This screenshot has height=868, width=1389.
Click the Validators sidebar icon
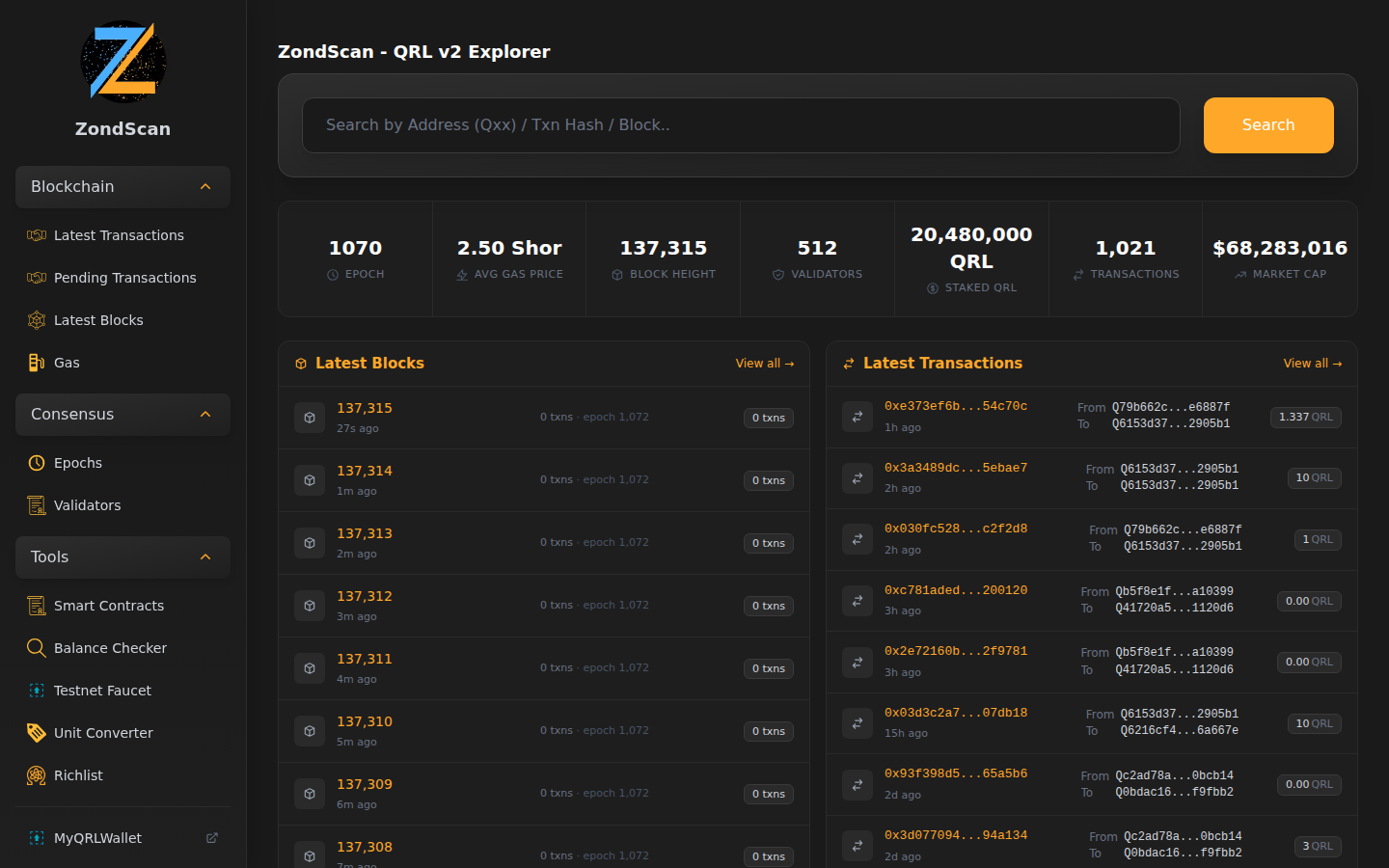[37, 505]
